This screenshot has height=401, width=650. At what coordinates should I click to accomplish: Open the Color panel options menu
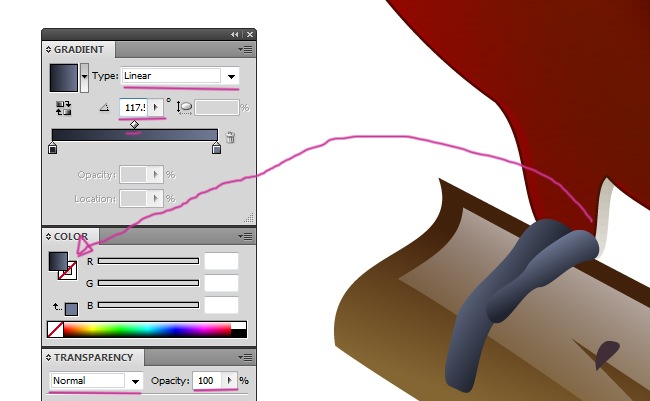point(245,237)
